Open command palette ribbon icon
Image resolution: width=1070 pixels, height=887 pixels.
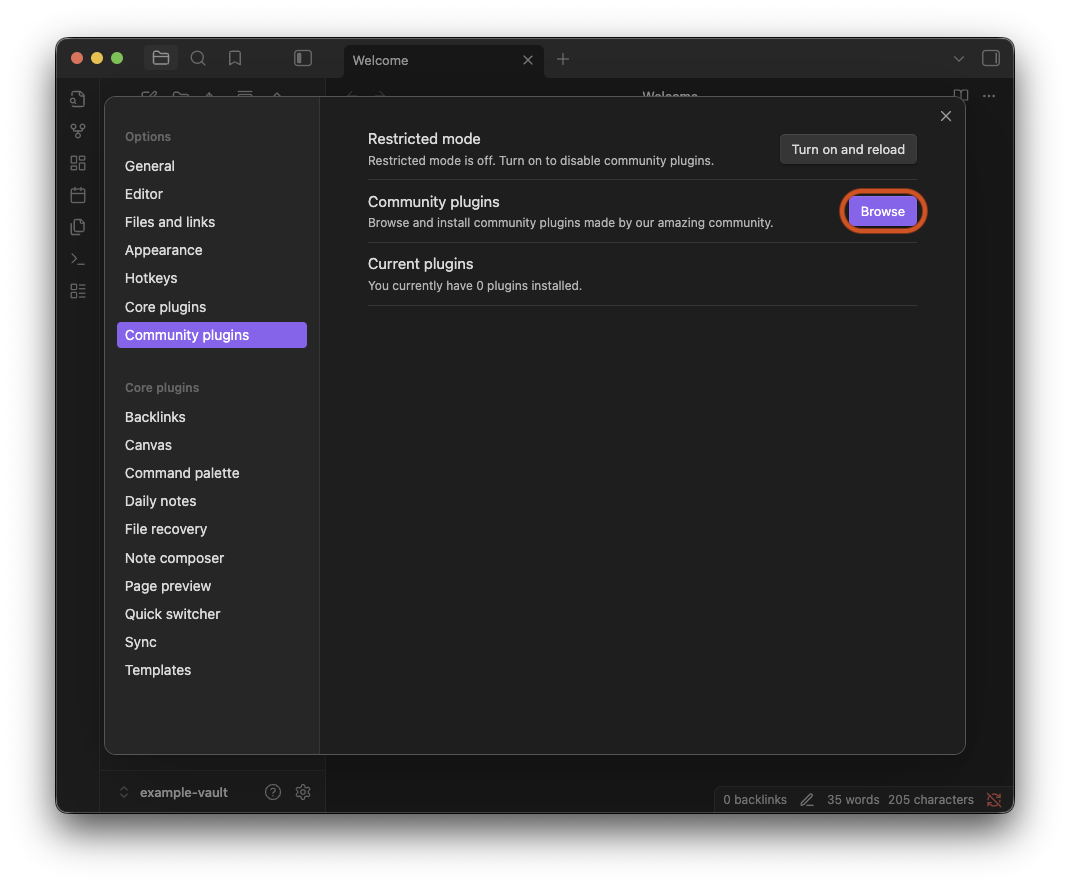pyautogui.click(x=78, y=259)
